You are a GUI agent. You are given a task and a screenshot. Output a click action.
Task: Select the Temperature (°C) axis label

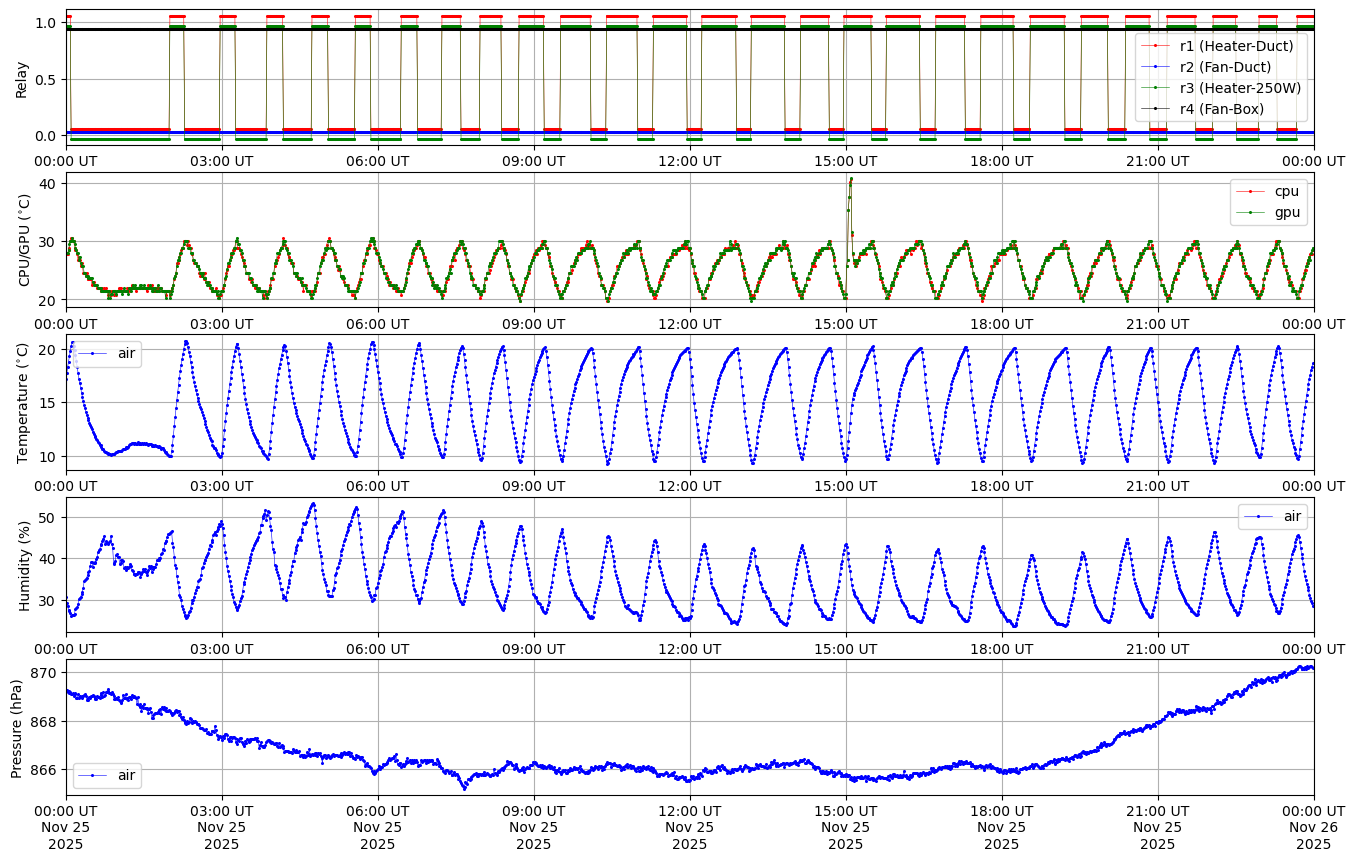pos(24,403)
